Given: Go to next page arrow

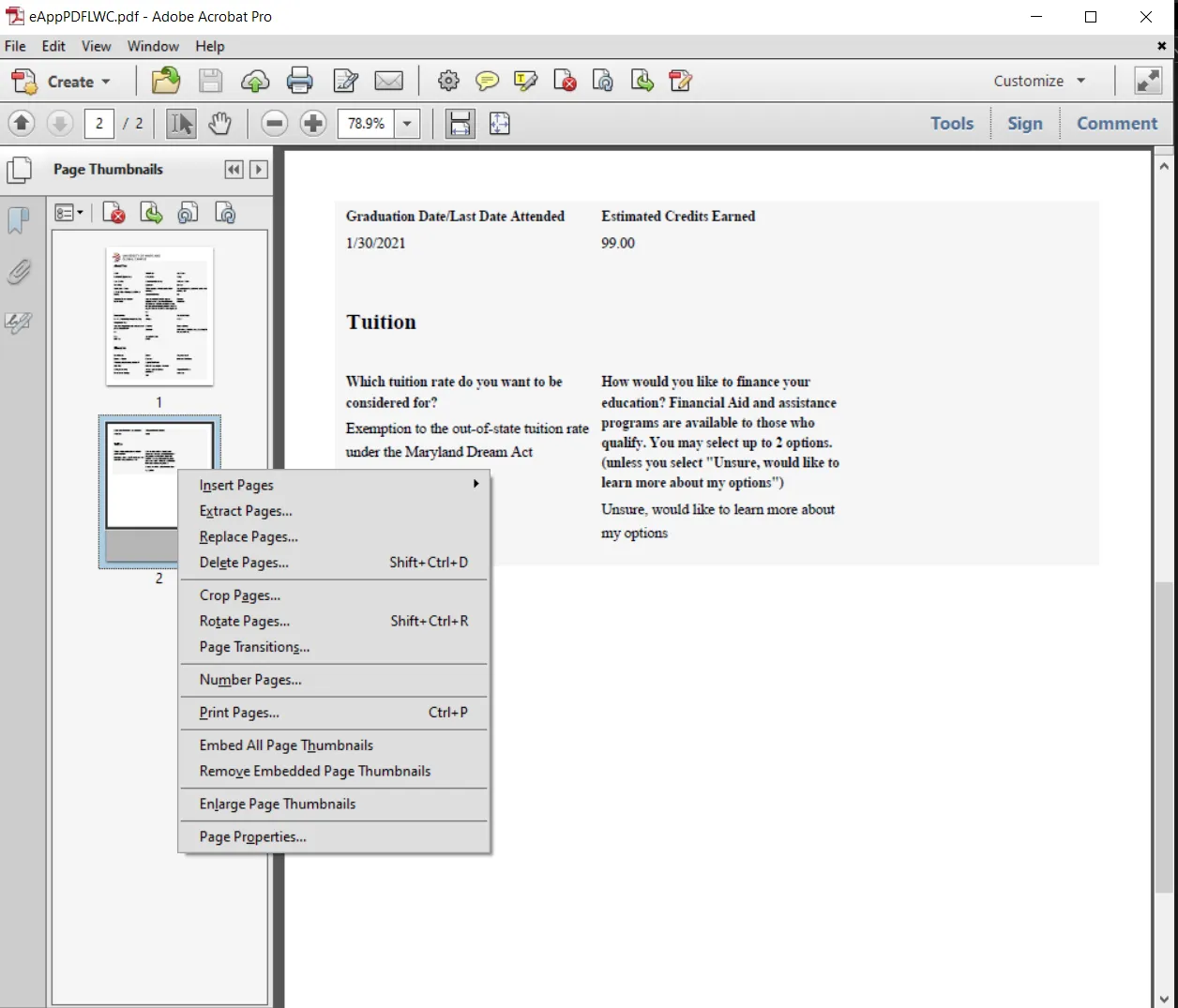Looking at the screenshot, I should pyautogui.click(x=60, y=123).
